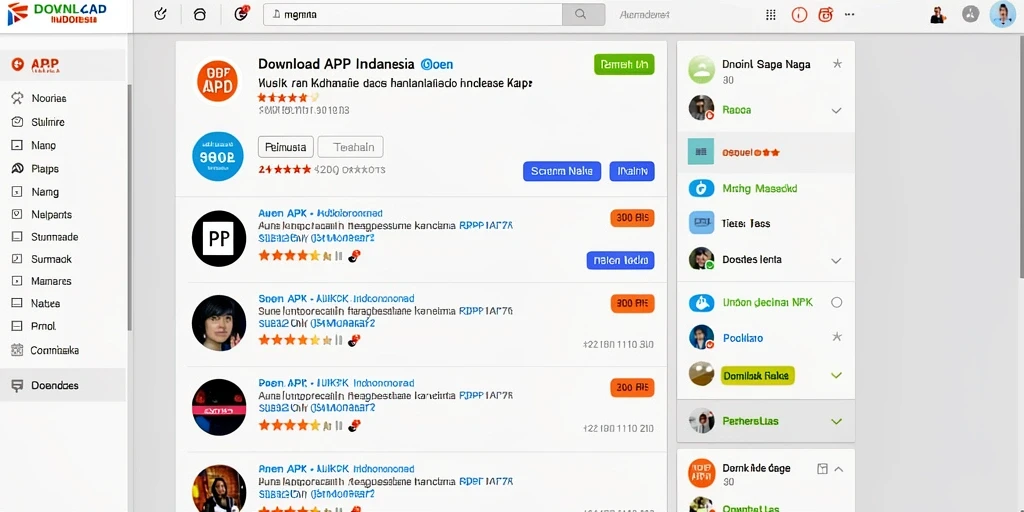Select the Teahain tab button
This screenshot has width=1024, height=512.
(351, 147)
